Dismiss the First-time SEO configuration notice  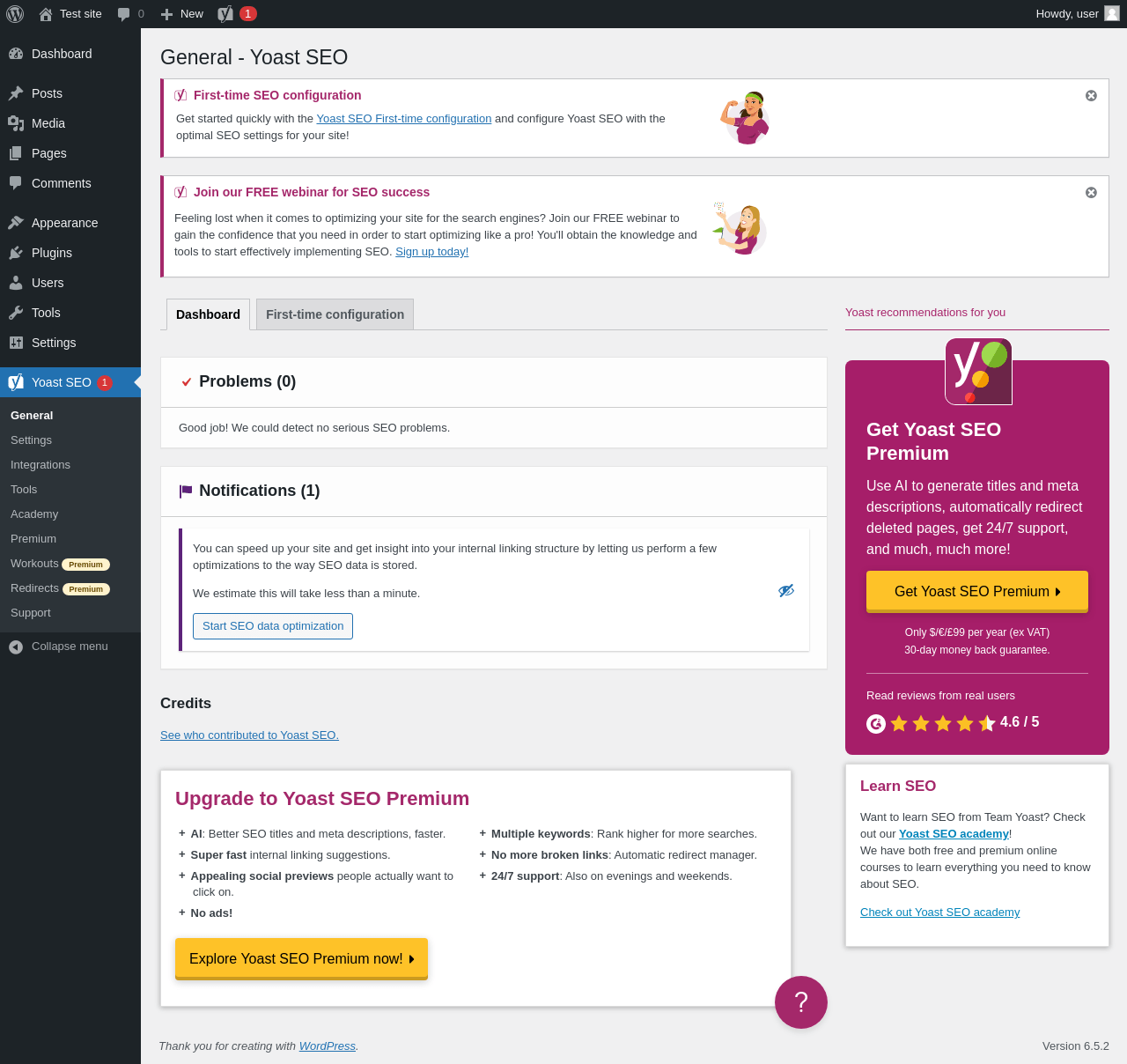pyautogui.click(x=1091, y=95)
